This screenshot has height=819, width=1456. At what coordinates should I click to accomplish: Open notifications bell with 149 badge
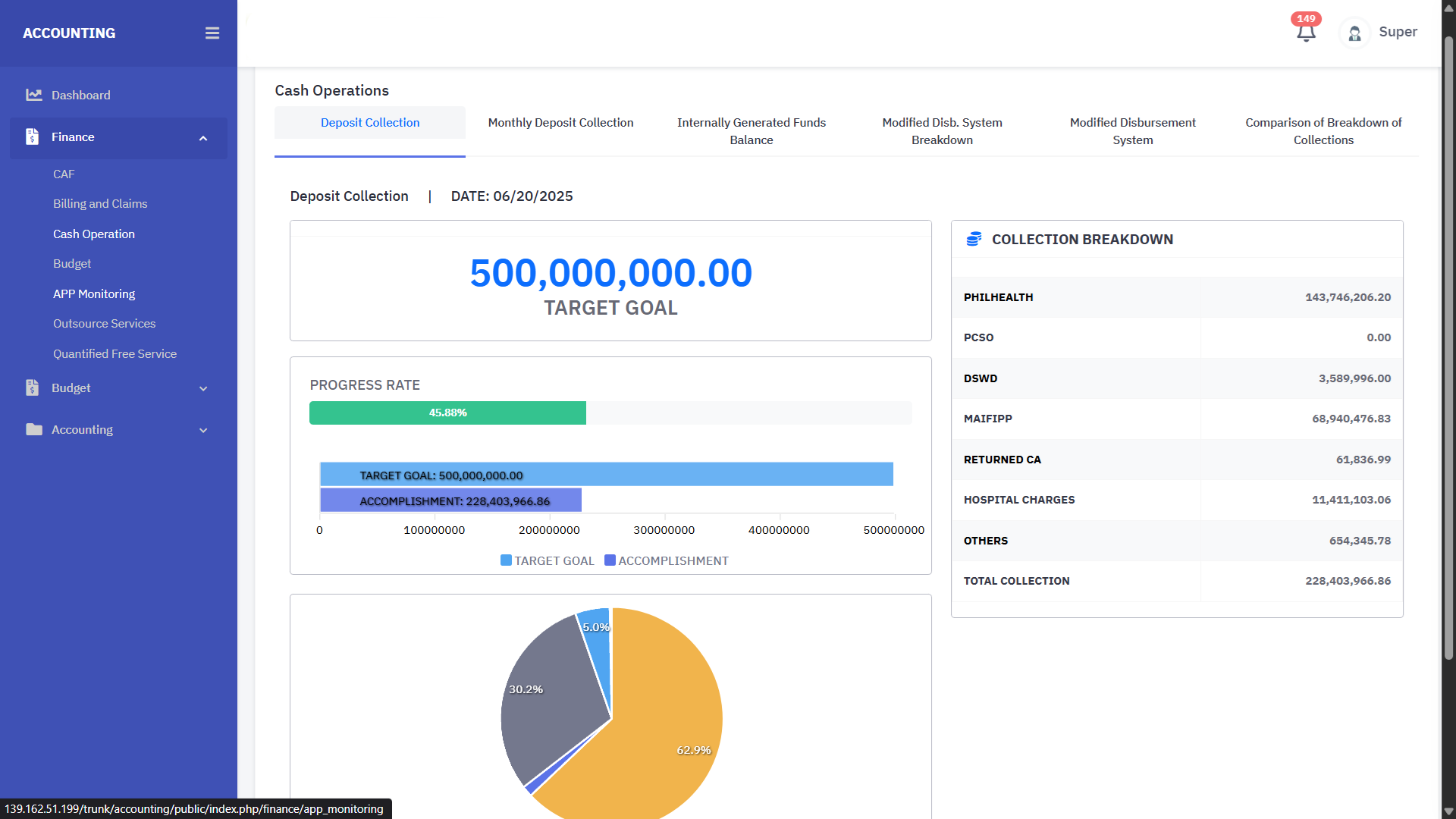coord(1306,32)
